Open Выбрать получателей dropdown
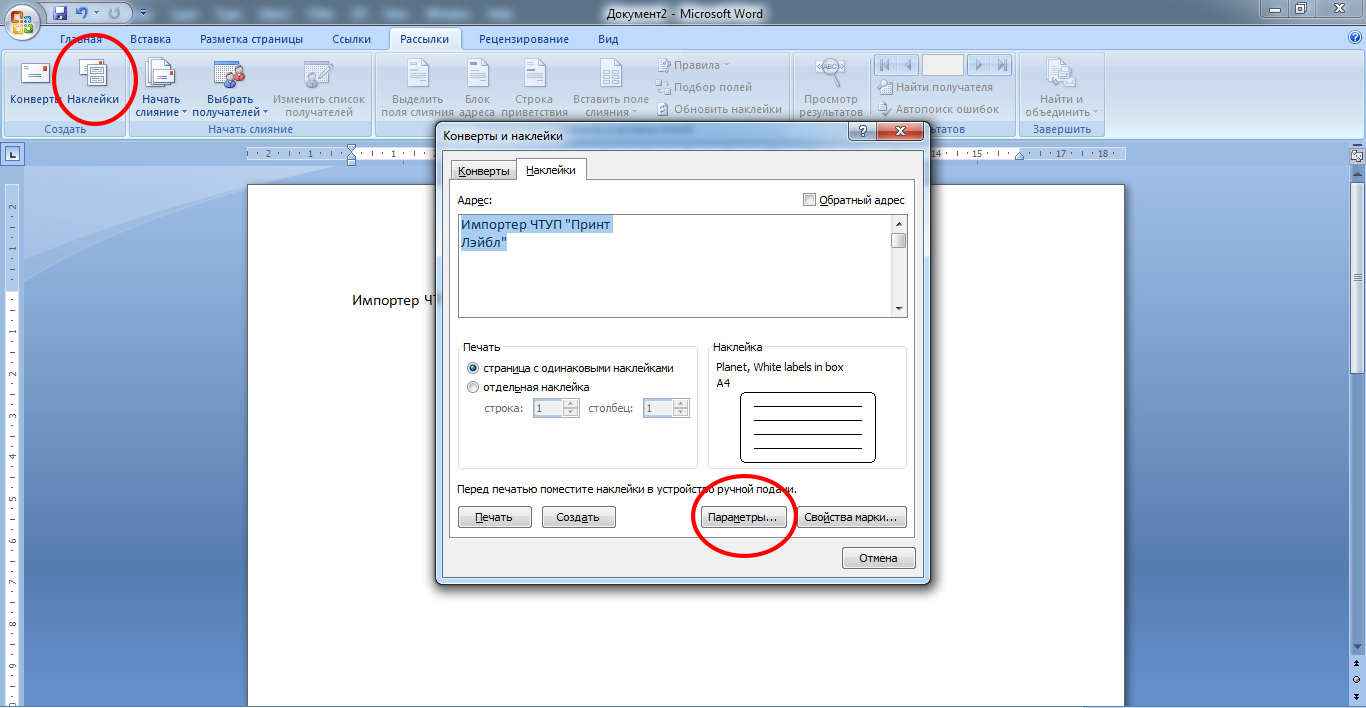The width and height of the screenshot is (1366, 708). (x=230, y=88)
